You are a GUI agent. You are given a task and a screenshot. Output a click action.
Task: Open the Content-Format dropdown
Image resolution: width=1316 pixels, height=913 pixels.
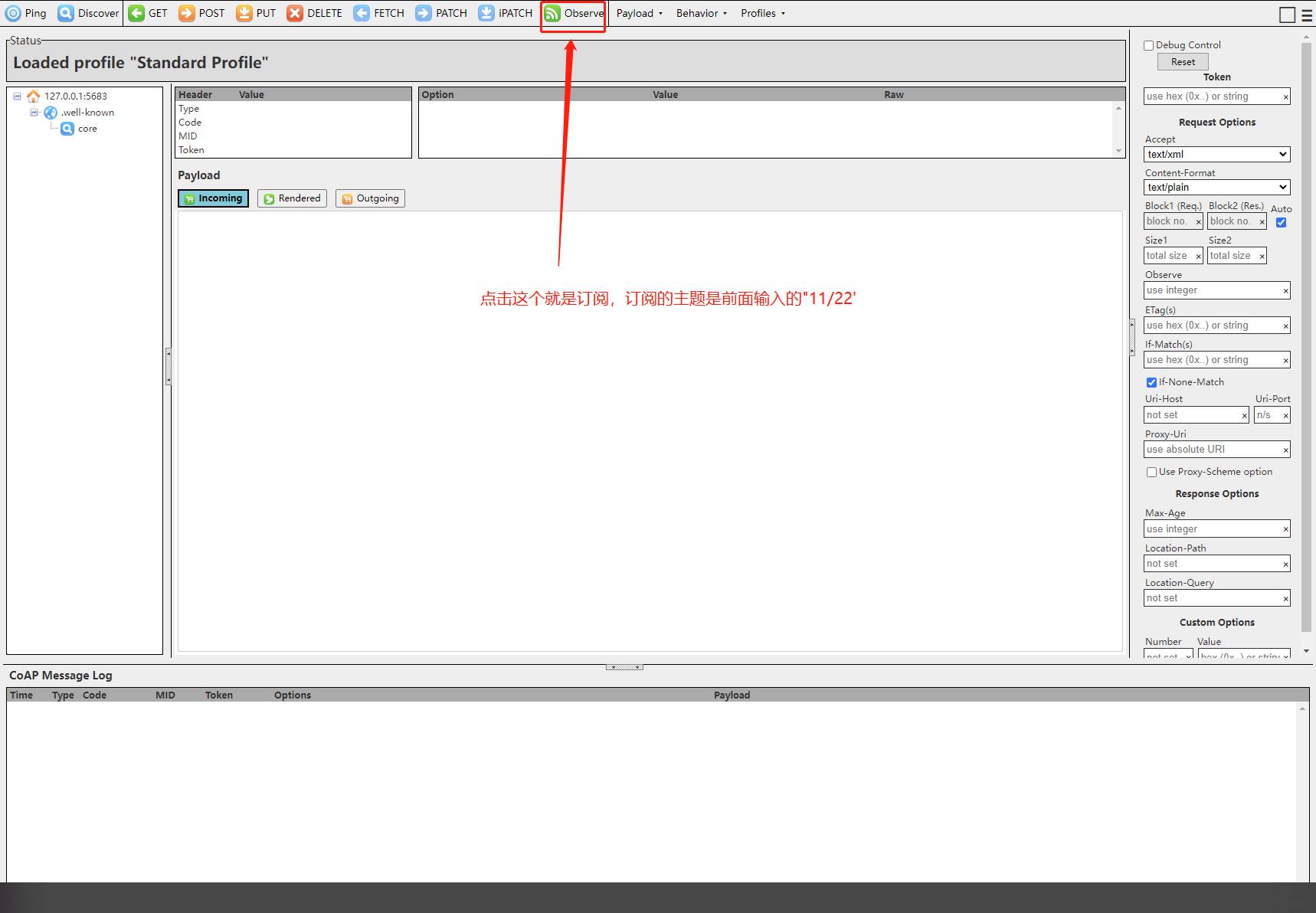[x=1216, y=187]
